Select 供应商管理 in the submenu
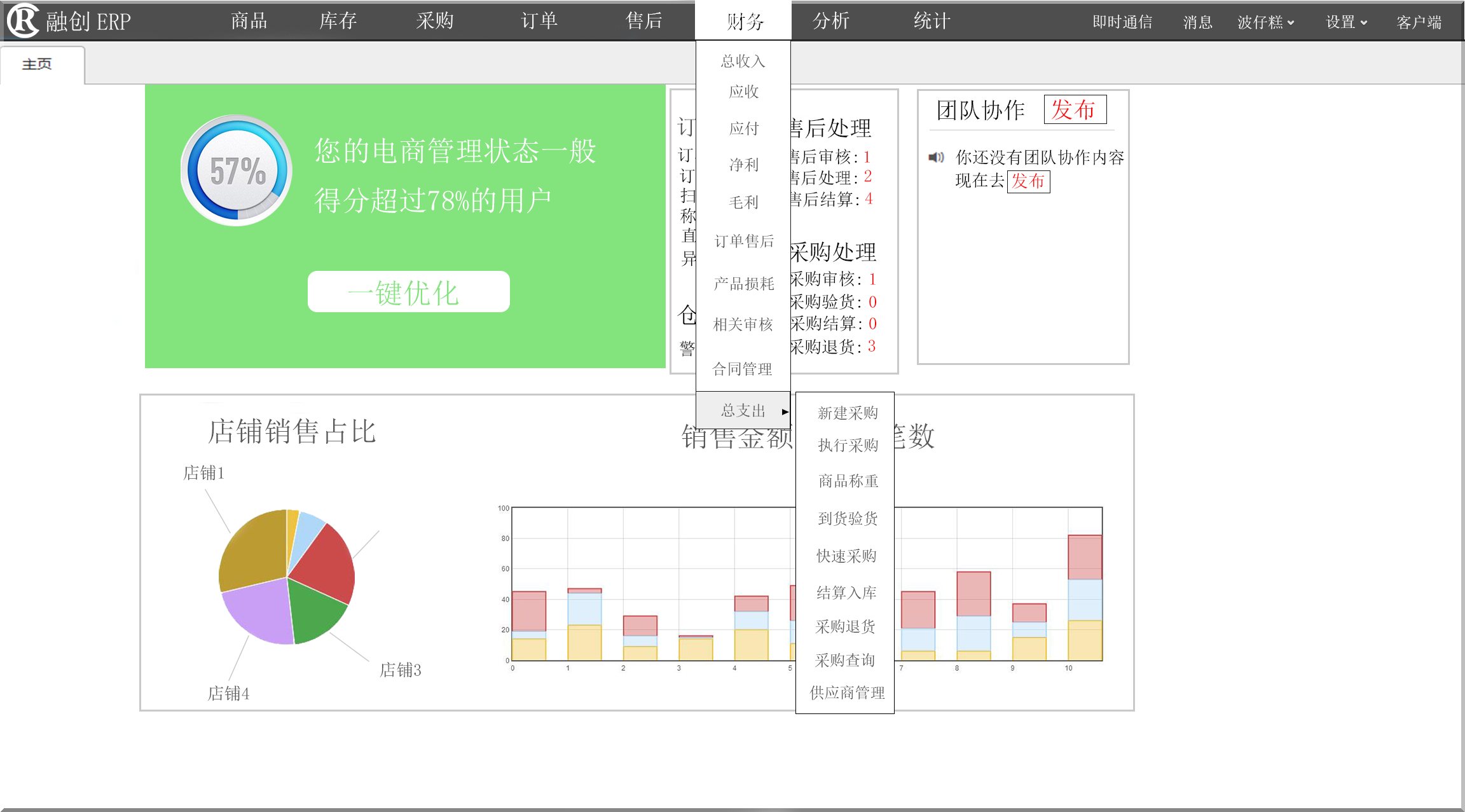1465x812 pixels. [846, 692]
